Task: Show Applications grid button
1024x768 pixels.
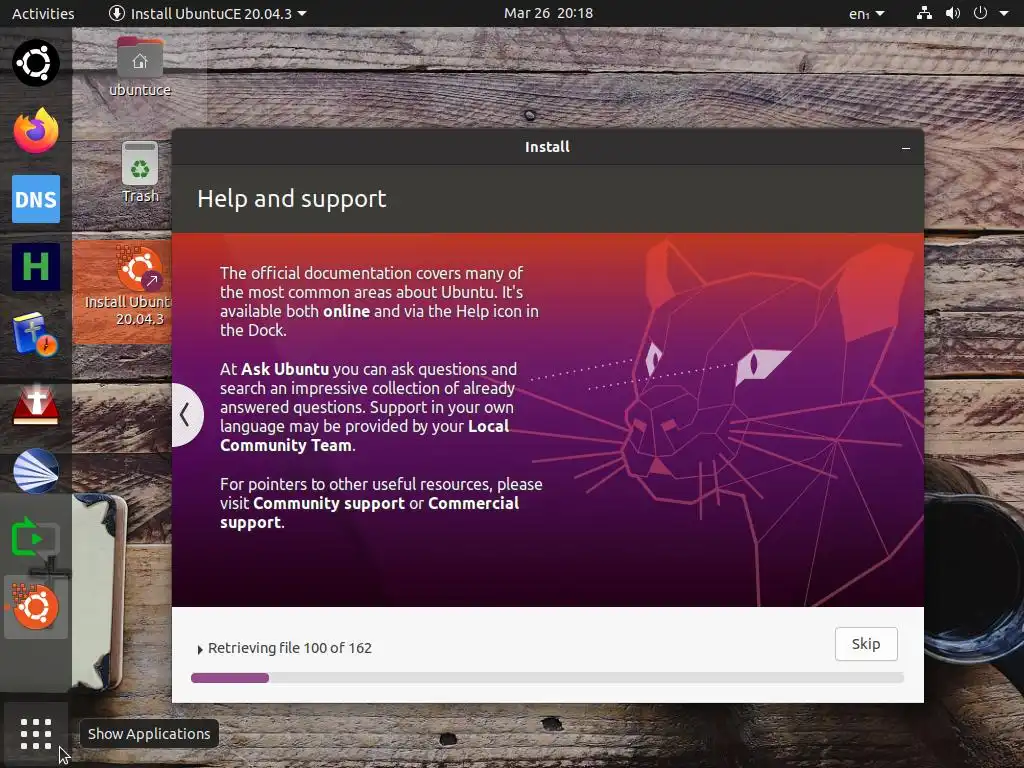Action: (35, 734)
